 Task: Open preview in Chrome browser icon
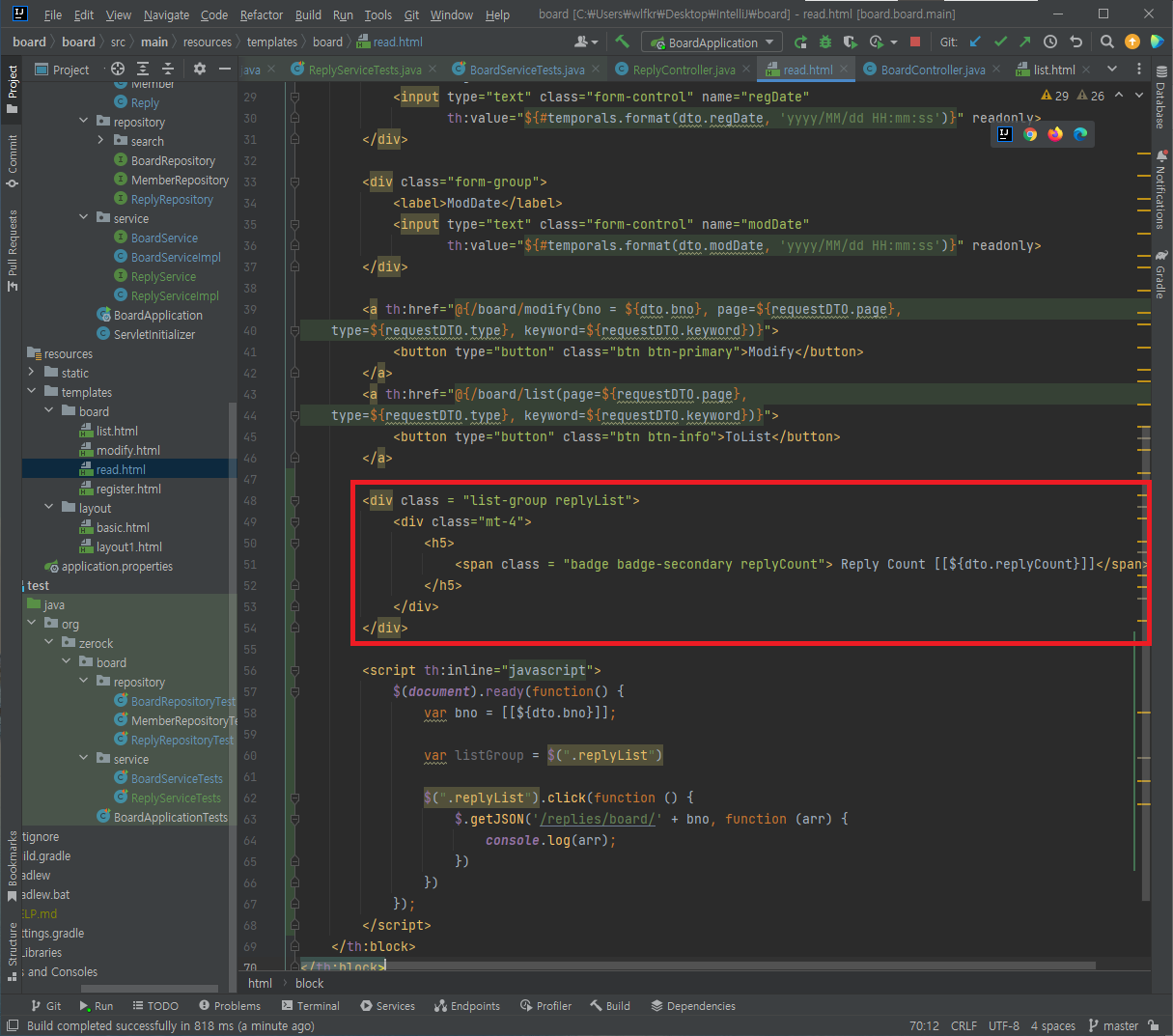(x=1030, y=134)
